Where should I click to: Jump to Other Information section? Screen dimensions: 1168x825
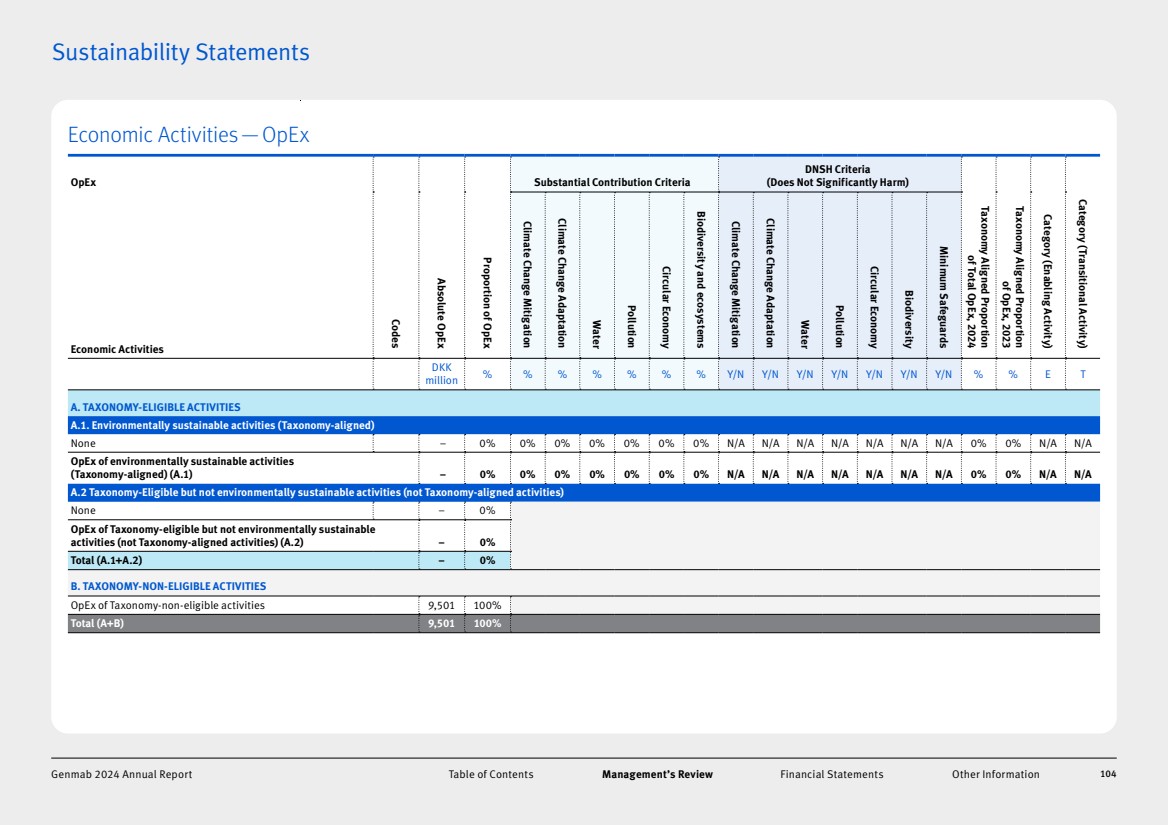995,774
